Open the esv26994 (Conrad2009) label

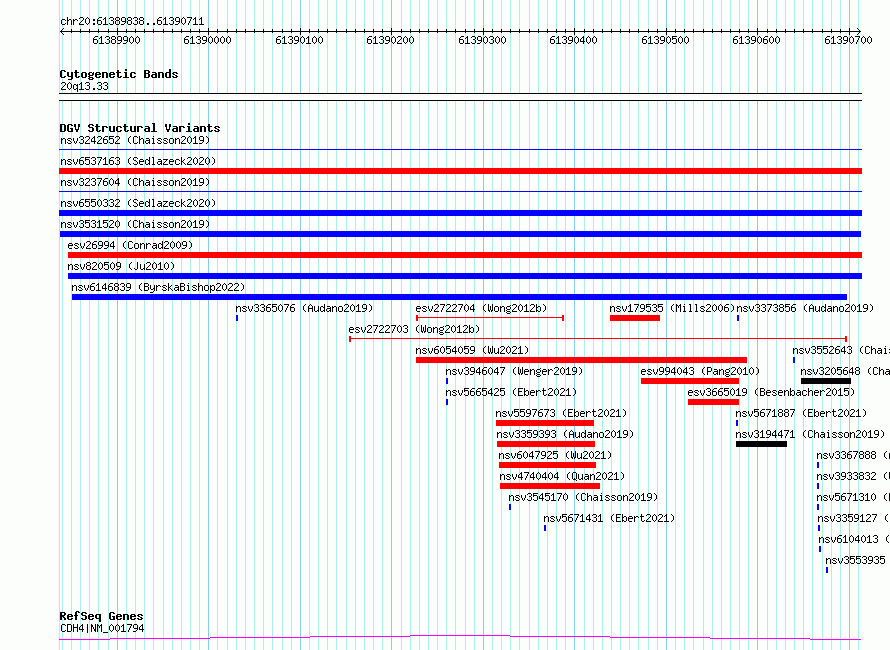click(130, 245)
